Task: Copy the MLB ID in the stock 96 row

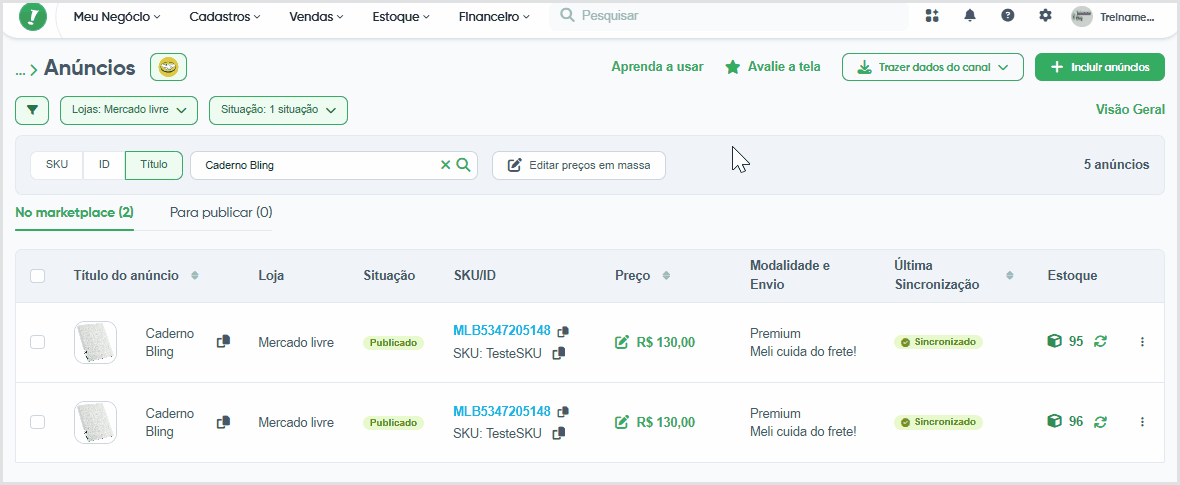Action: [x=563, y=411]
